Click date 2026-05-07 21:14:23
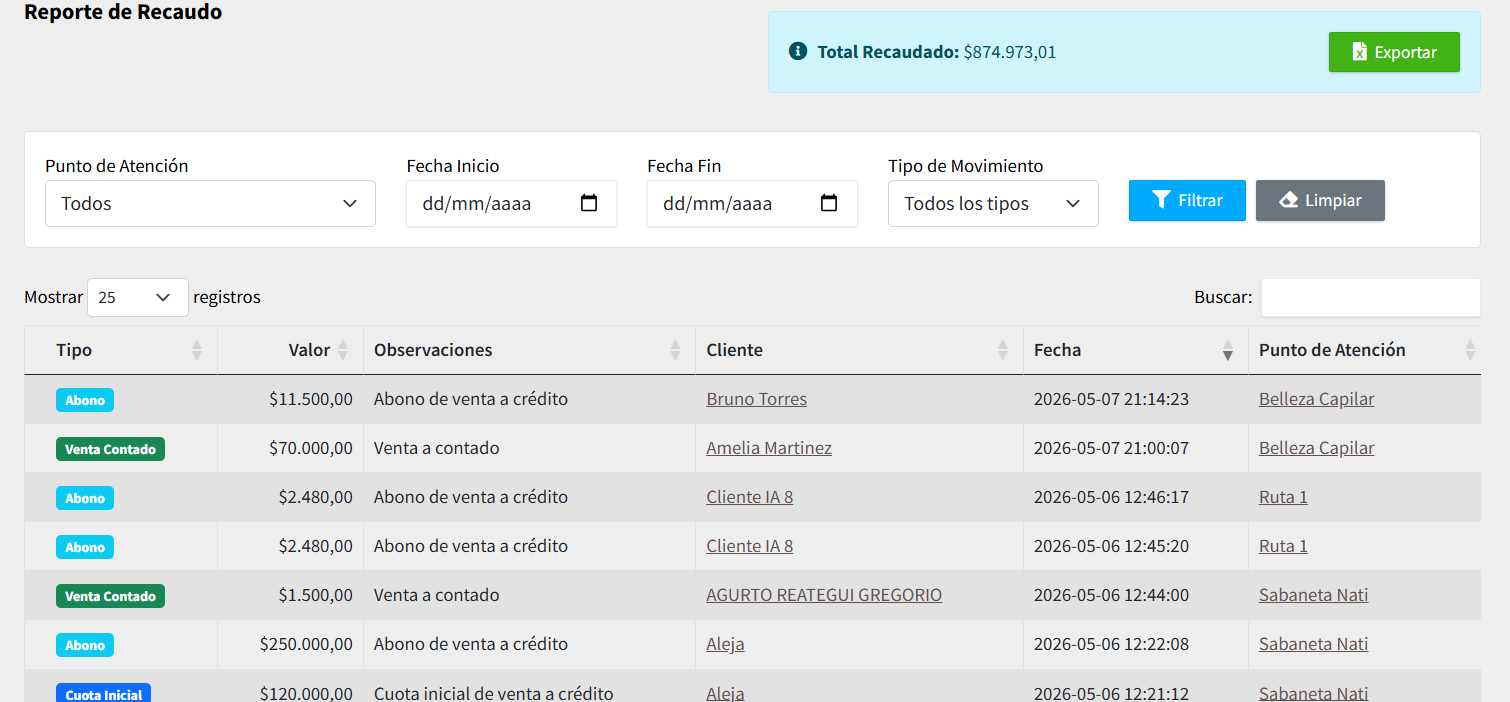This screenshot has width=1510, height=702. pos(1111,399)
